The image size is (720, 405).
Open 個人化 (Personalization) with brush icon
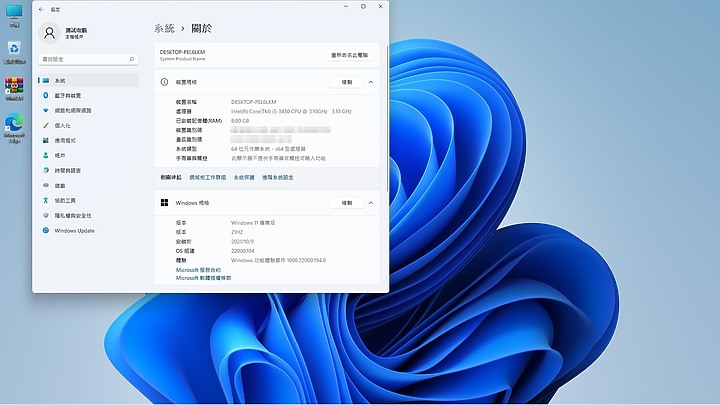88,125
